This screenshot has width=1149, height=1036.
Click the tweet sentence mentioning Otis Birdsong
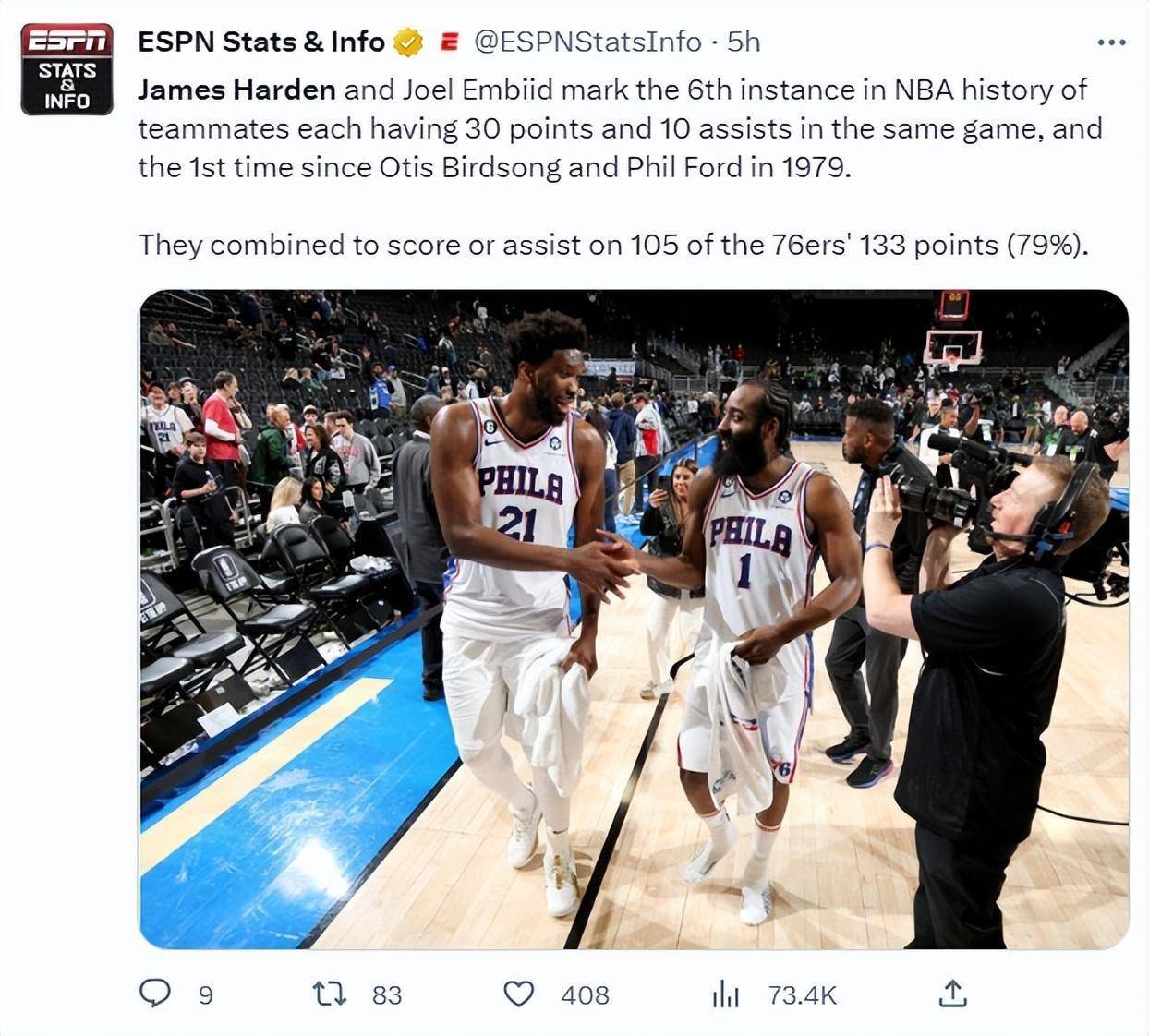click(493, 167)
